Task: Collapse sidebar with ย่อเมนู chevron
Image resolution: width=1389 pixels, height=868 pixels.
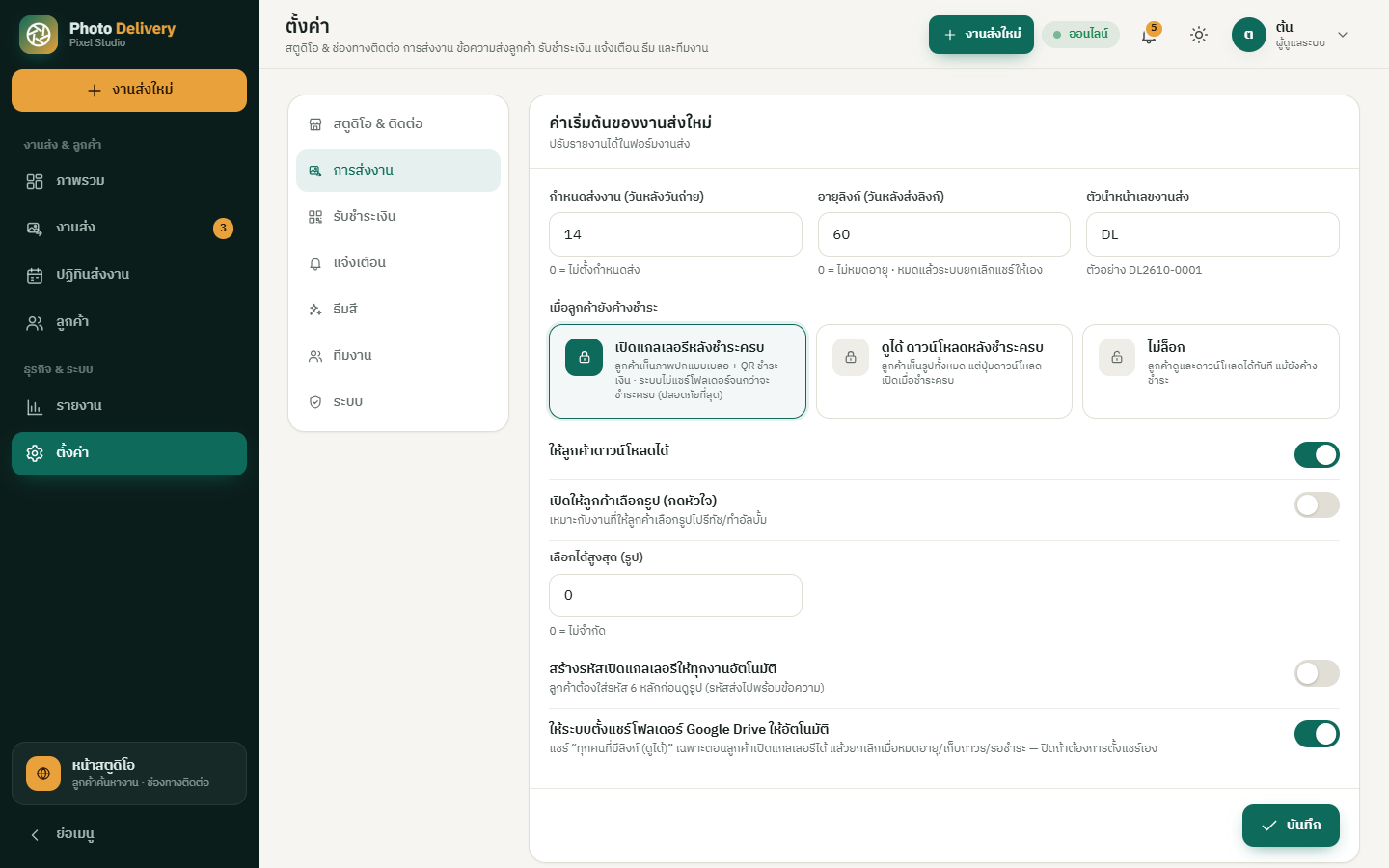Action: (x=35, y=834)
